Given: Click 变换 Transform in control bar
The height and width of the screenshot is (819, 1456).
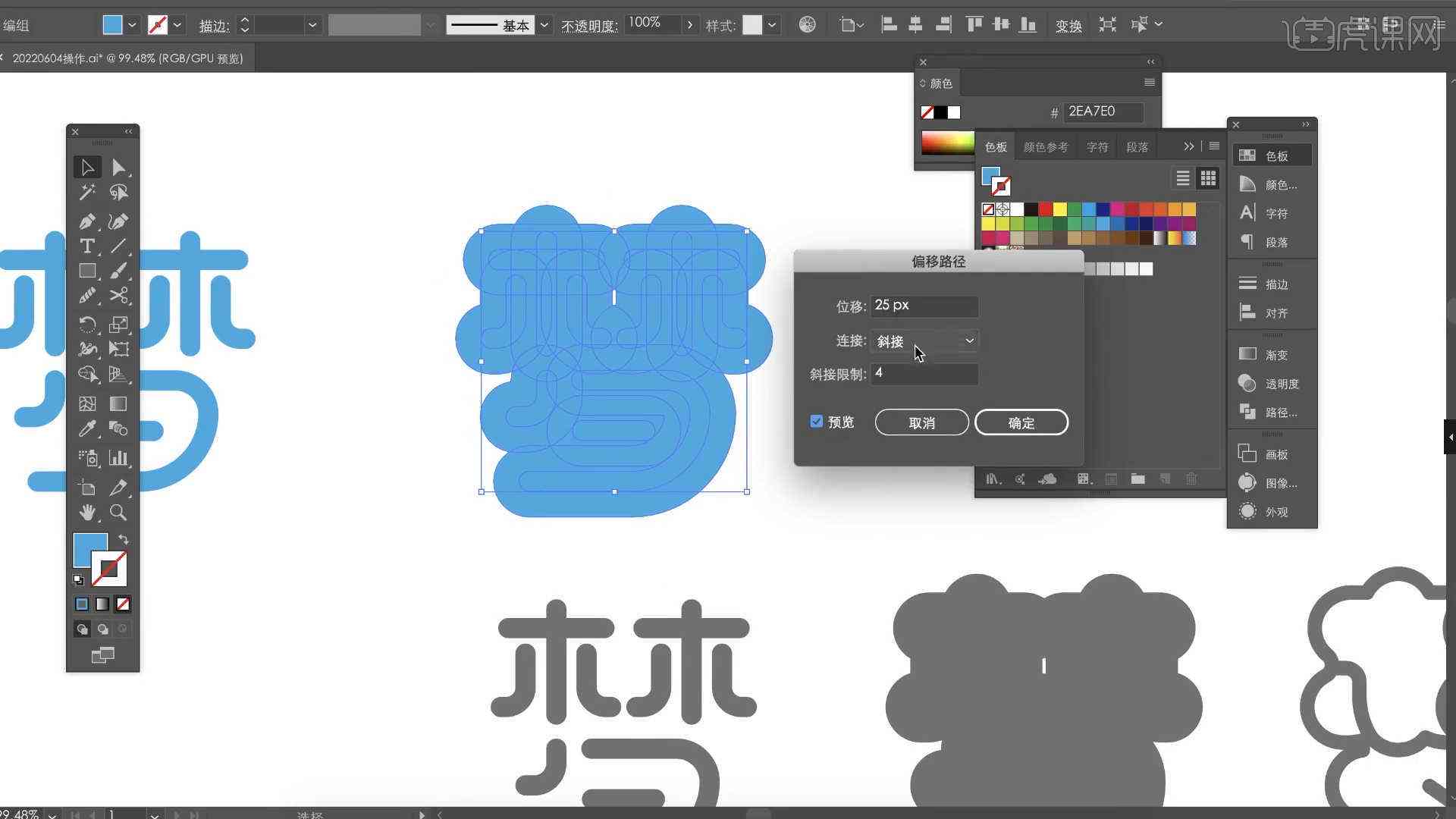Looking at the screenshot, I should click(1068, 26).
